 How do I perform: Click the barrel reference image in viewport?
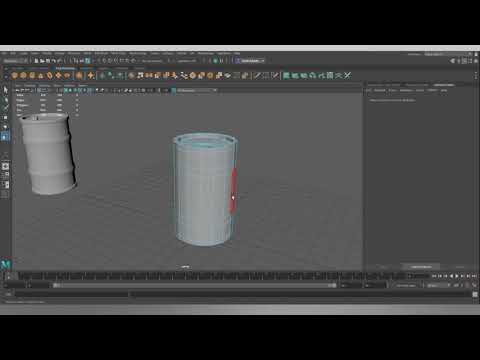[x=48, y=153]
